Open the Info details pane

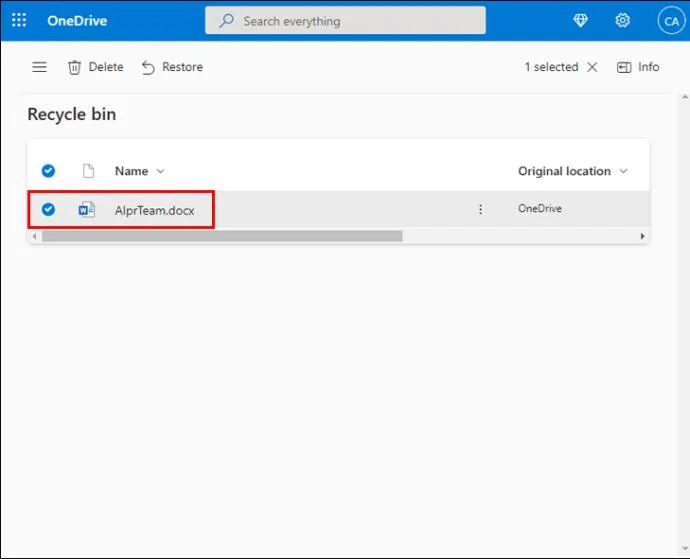pyautogui.click(x=638, y=67)
